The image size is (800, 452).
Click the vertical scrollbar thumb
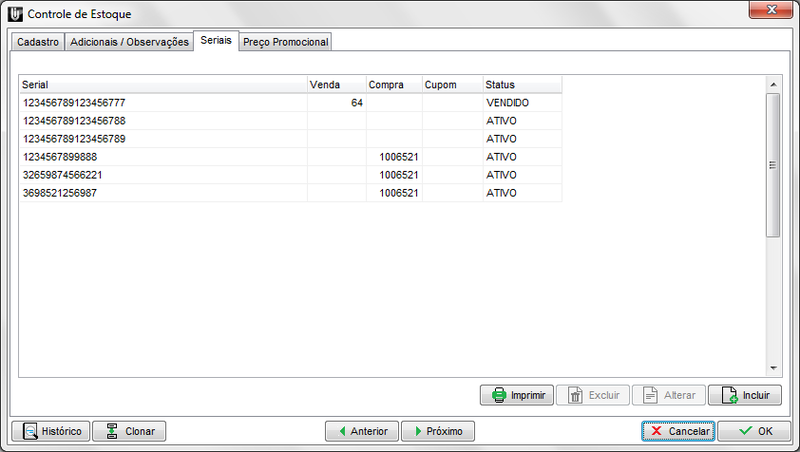(x=772, y=165)
